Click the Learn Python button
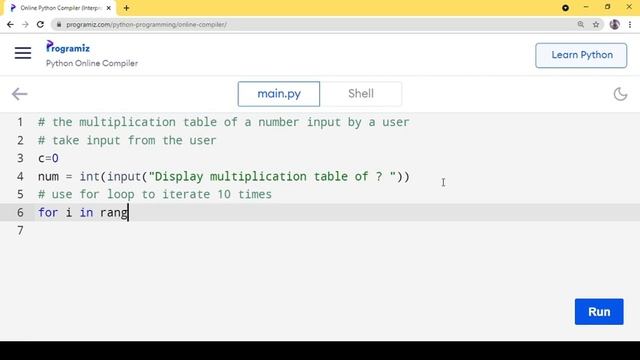 581,55
